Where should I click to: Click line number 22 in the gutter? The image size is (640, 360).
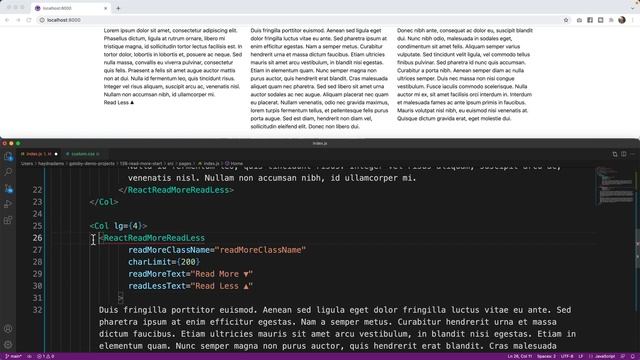(37, 190)
